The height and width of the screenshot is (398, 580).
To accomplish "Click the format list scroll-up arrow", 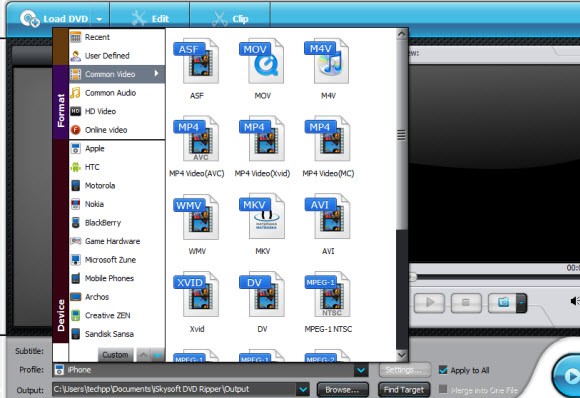I will (402, 34).
